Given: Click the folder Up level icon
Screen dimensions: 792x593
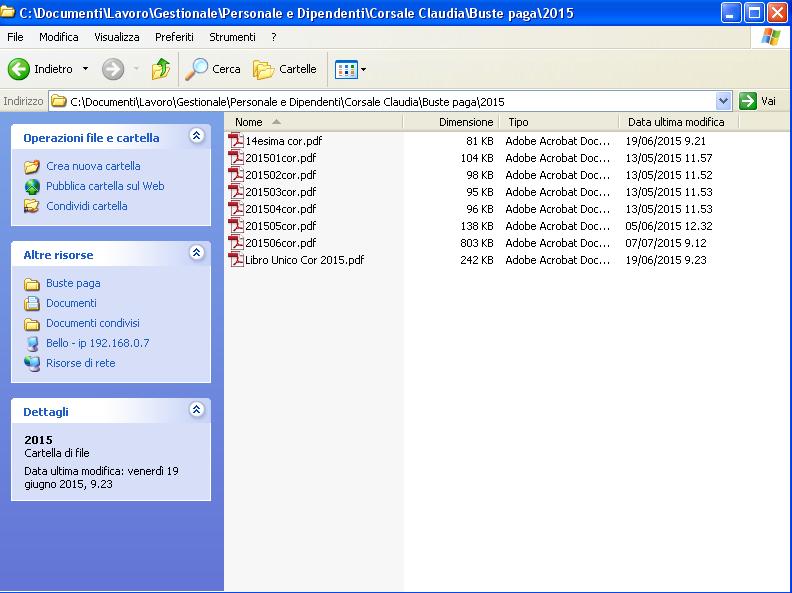Looking at the screenshot, I should pos(161,69).
